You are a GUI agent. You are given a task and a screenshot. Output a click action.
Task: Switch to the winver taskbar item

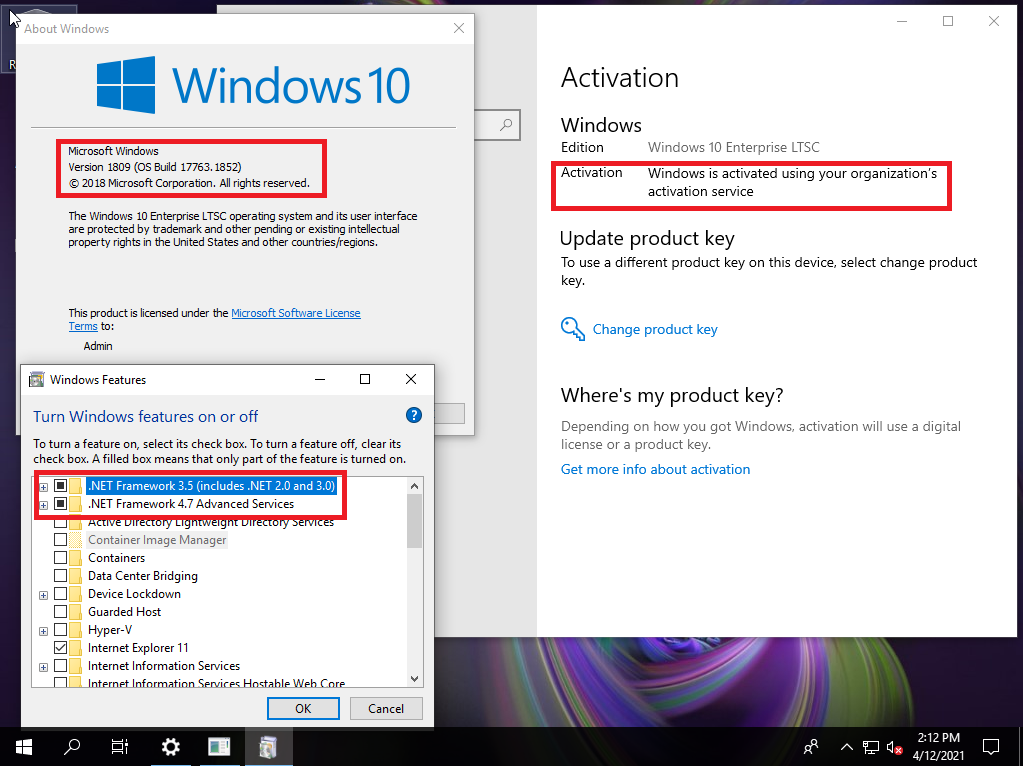(219, 746)
